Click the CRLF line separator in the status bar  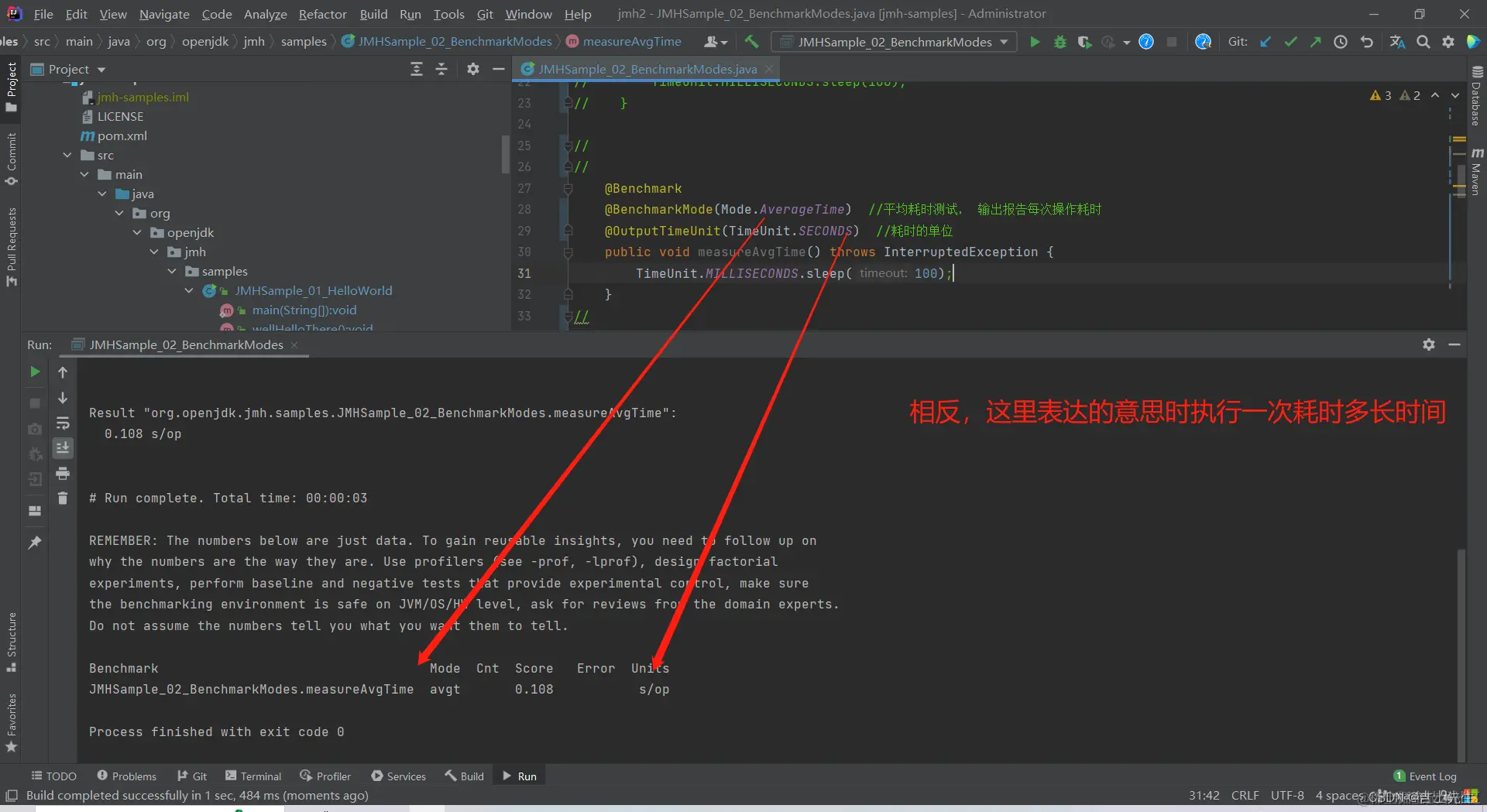click(x=1245, y=795)
